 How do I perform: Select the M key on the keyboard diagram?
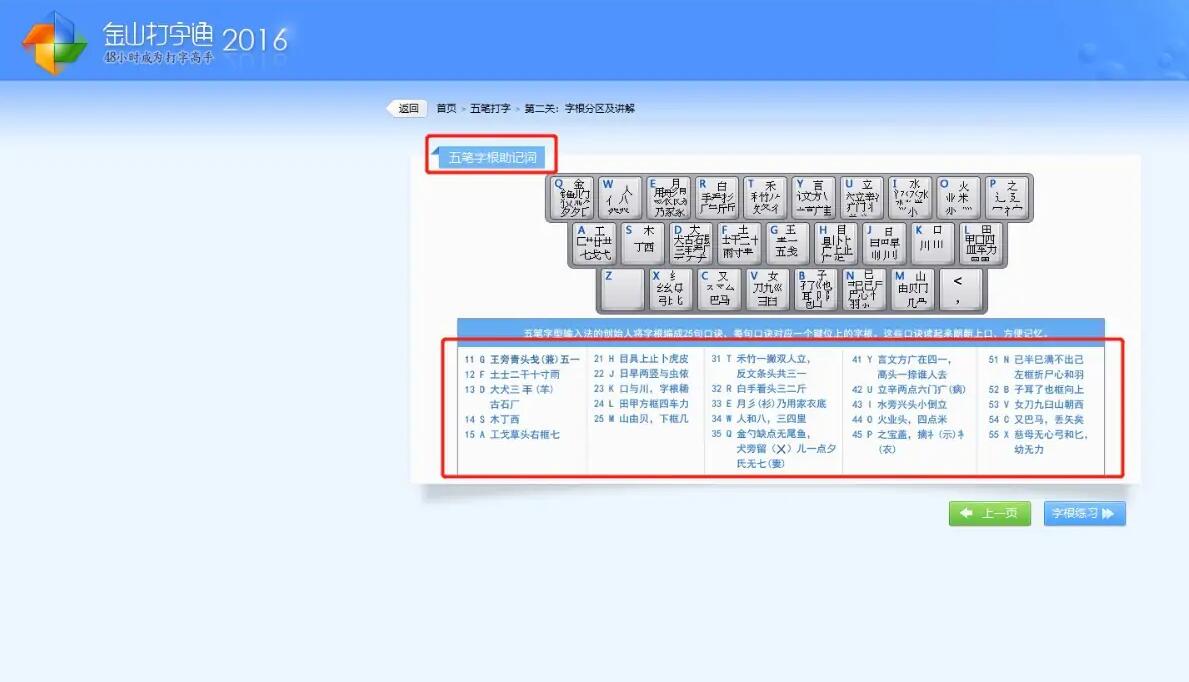pos(913,289)
